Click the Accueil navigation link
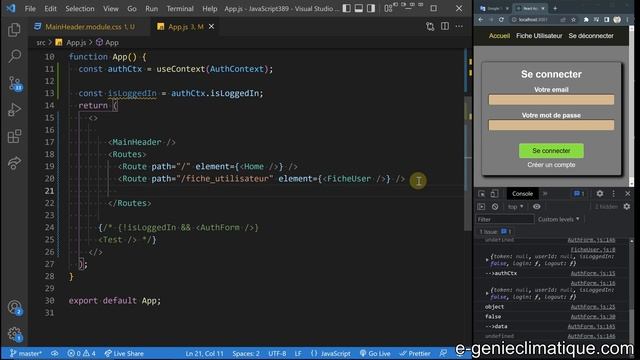 (x=499, y=36)
